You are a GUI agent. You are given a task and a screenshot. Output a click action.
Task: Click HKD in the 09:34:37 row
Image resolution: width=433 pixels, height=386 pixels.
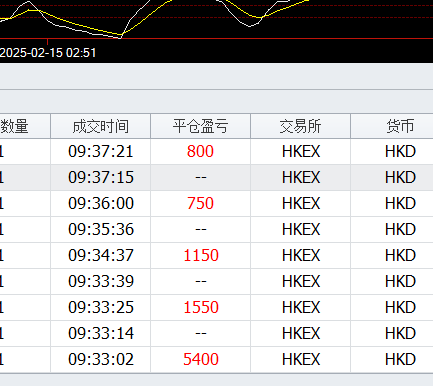(400, 255)
